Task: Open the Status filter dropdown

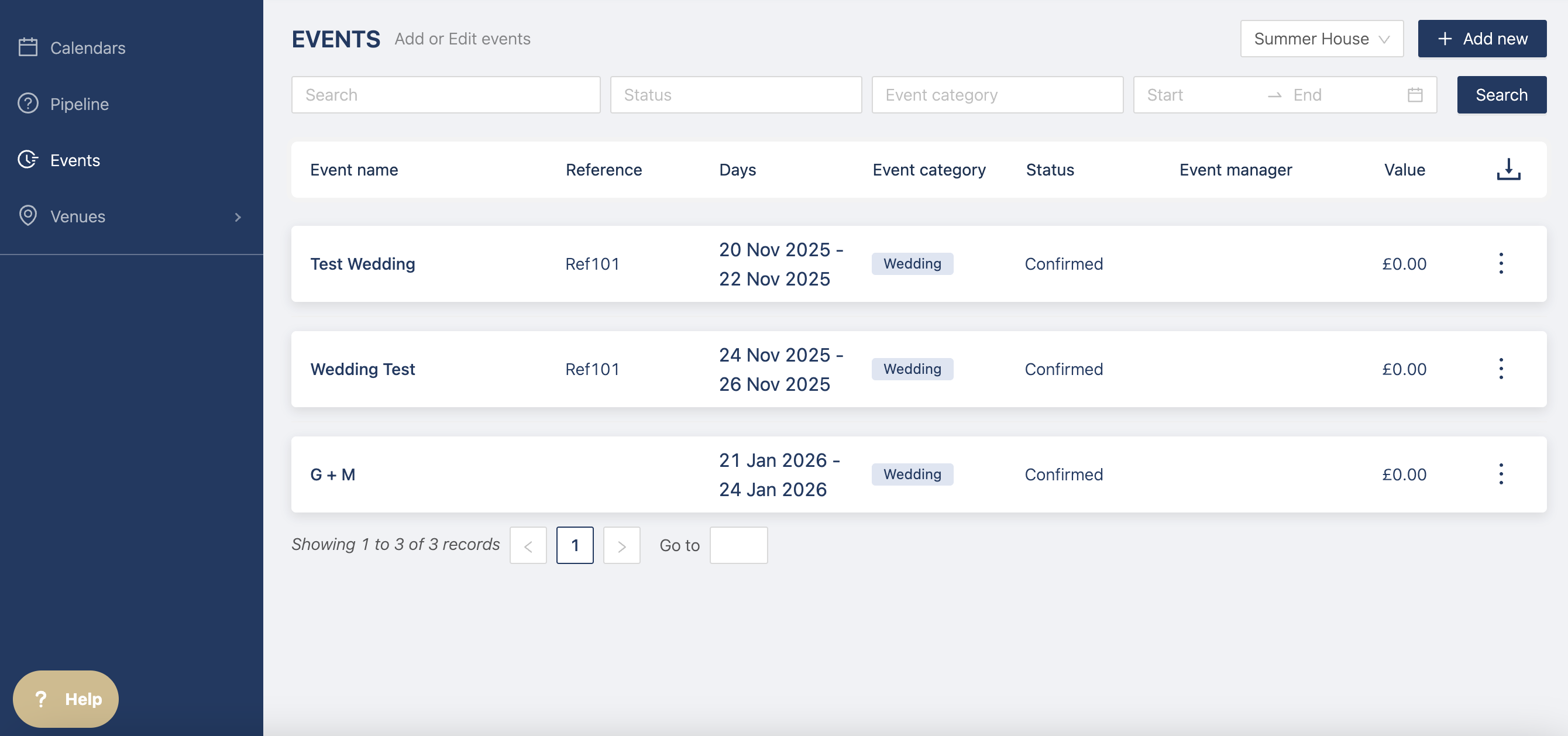Action: 735,95
